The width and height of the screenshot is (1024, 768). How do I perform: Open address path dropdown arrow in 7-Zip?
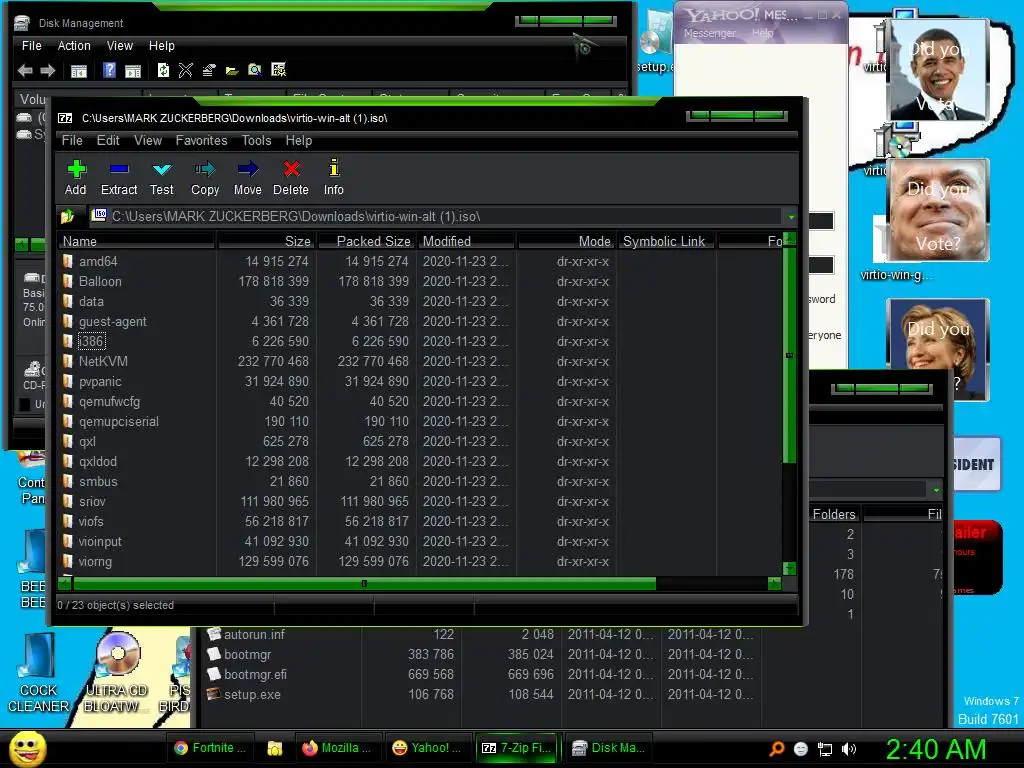click(x=791, y=216)
